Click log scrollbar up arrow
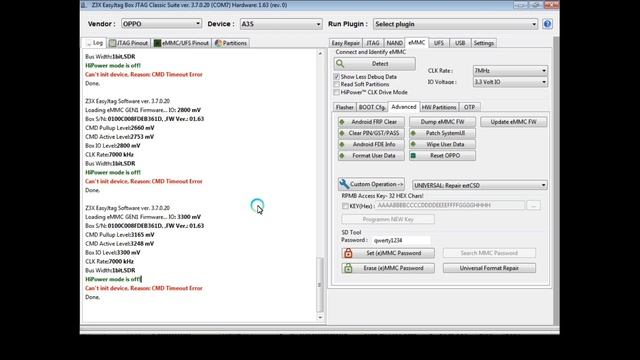640x360 pixels. (x=320, y=53)
